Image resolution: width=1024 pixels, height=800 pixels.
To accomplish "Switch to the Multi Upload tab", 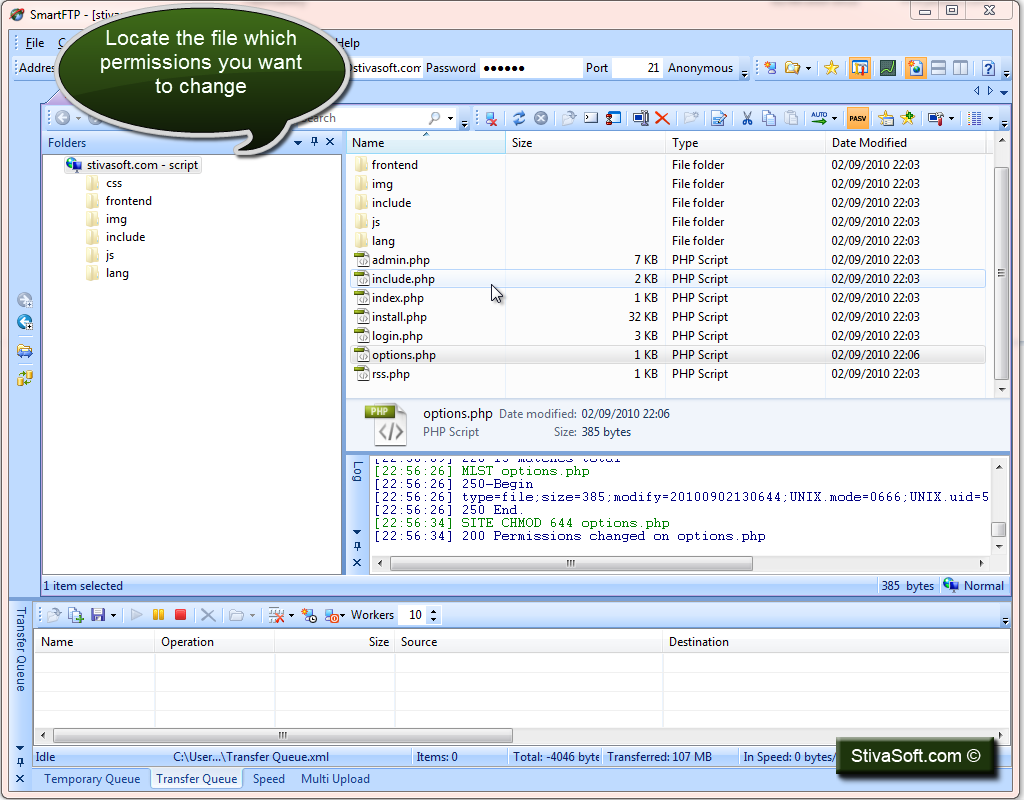I will 335,778.
